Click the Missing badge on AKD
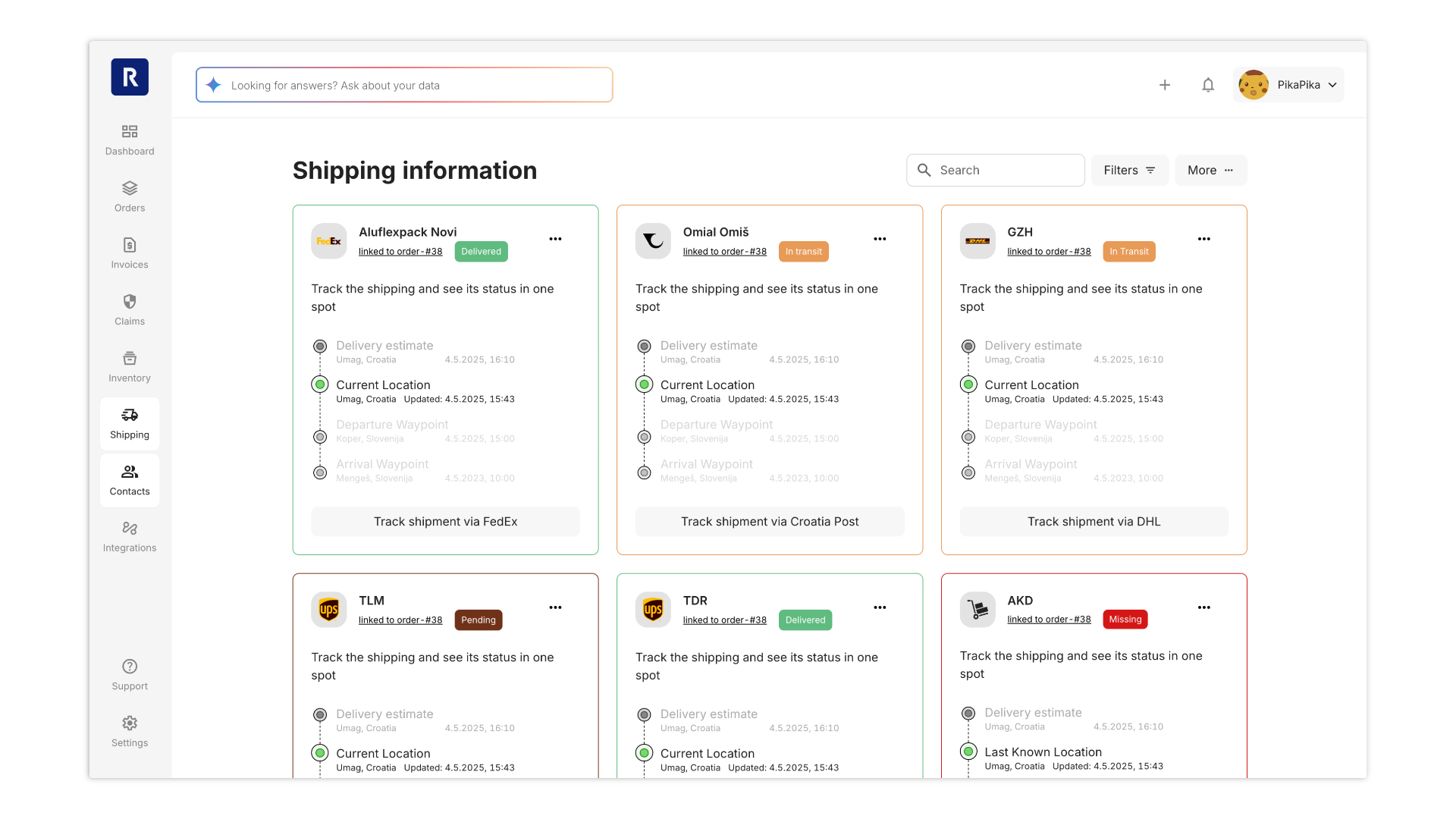1456x819 pixels. [x=1125, y=620]
